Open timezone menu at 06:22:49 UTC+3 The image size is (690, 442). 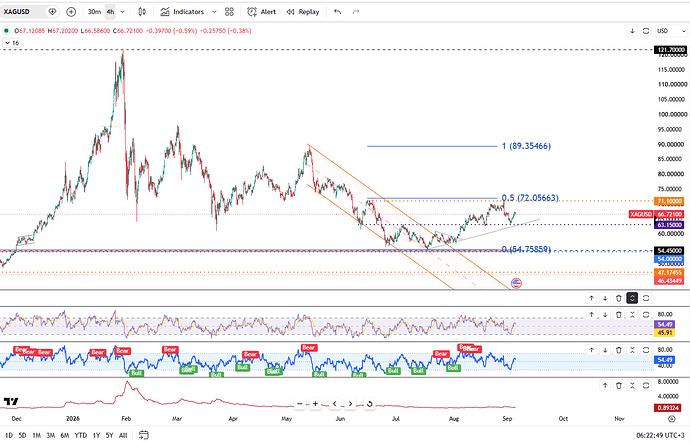660,435
